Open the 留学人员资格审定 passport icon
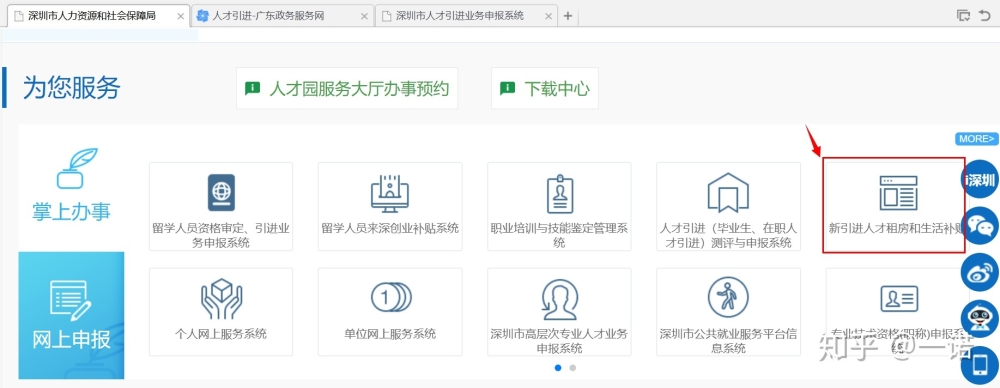The image size is (1000, 388). pyautogui.click(x=221, y=192)
